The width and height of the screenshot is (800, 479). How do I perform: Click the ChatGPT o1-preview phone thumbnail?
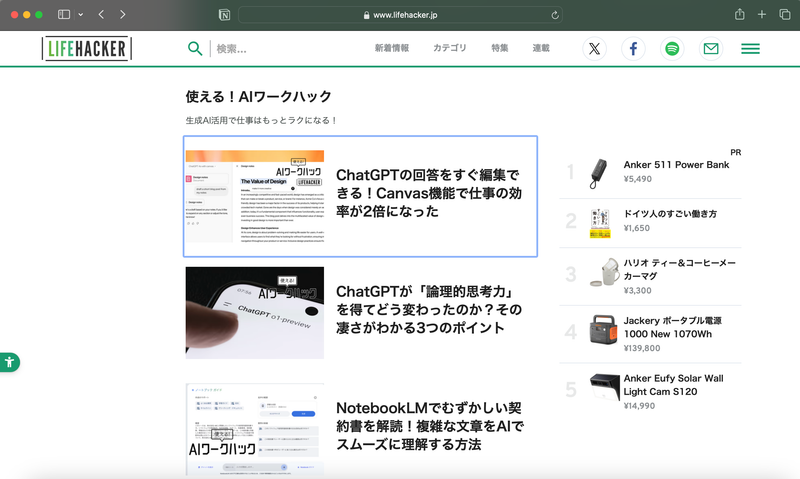click(x=255, y=313)
